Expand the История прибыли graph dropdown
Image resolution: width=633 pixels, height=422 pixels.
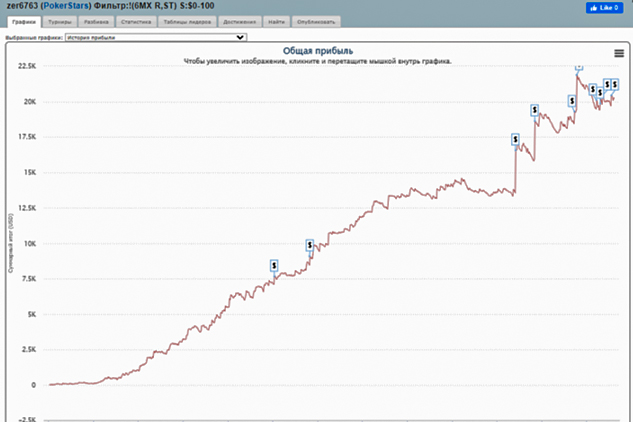[x=156, y=37]
